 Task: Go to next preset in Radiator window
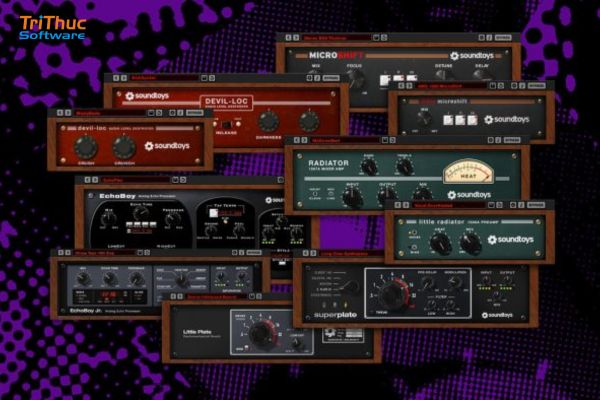click(305, 140)
